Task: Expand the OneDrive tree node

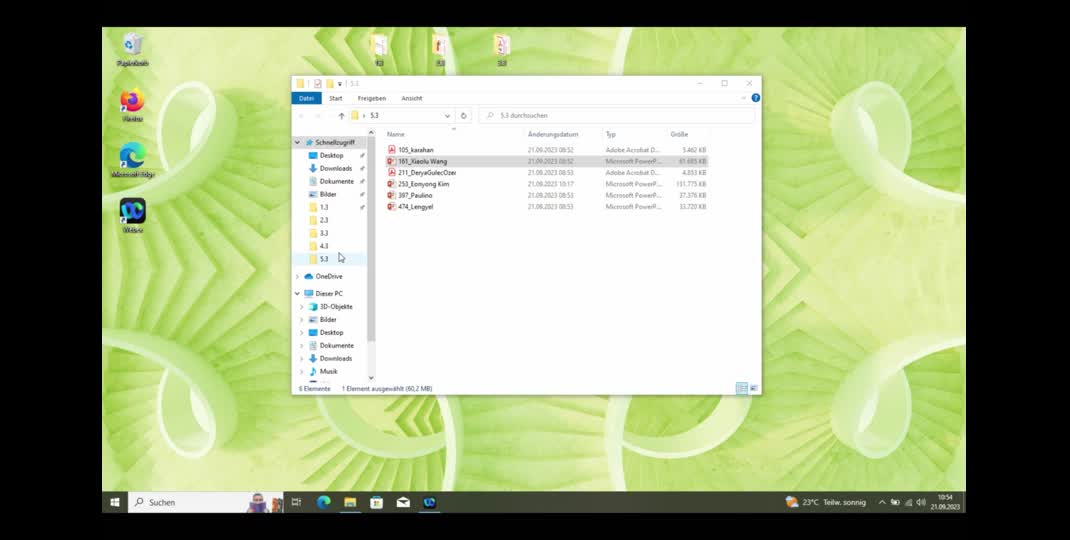Action: click(298, 277)
